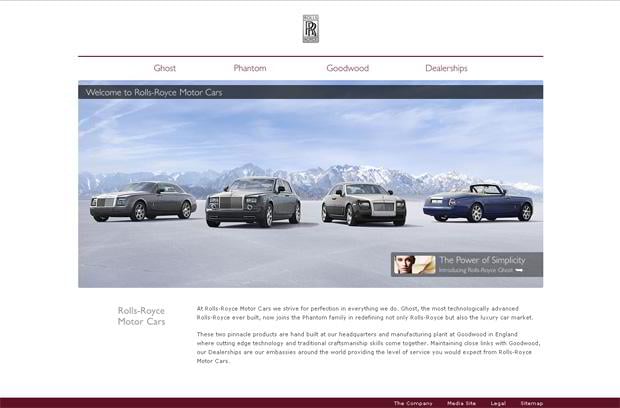The height and width of the screenshot is (408, 620).
Task: Click 'Introducing Rolls-Royce Ghost' subtitle link
Action: [475, 270]
